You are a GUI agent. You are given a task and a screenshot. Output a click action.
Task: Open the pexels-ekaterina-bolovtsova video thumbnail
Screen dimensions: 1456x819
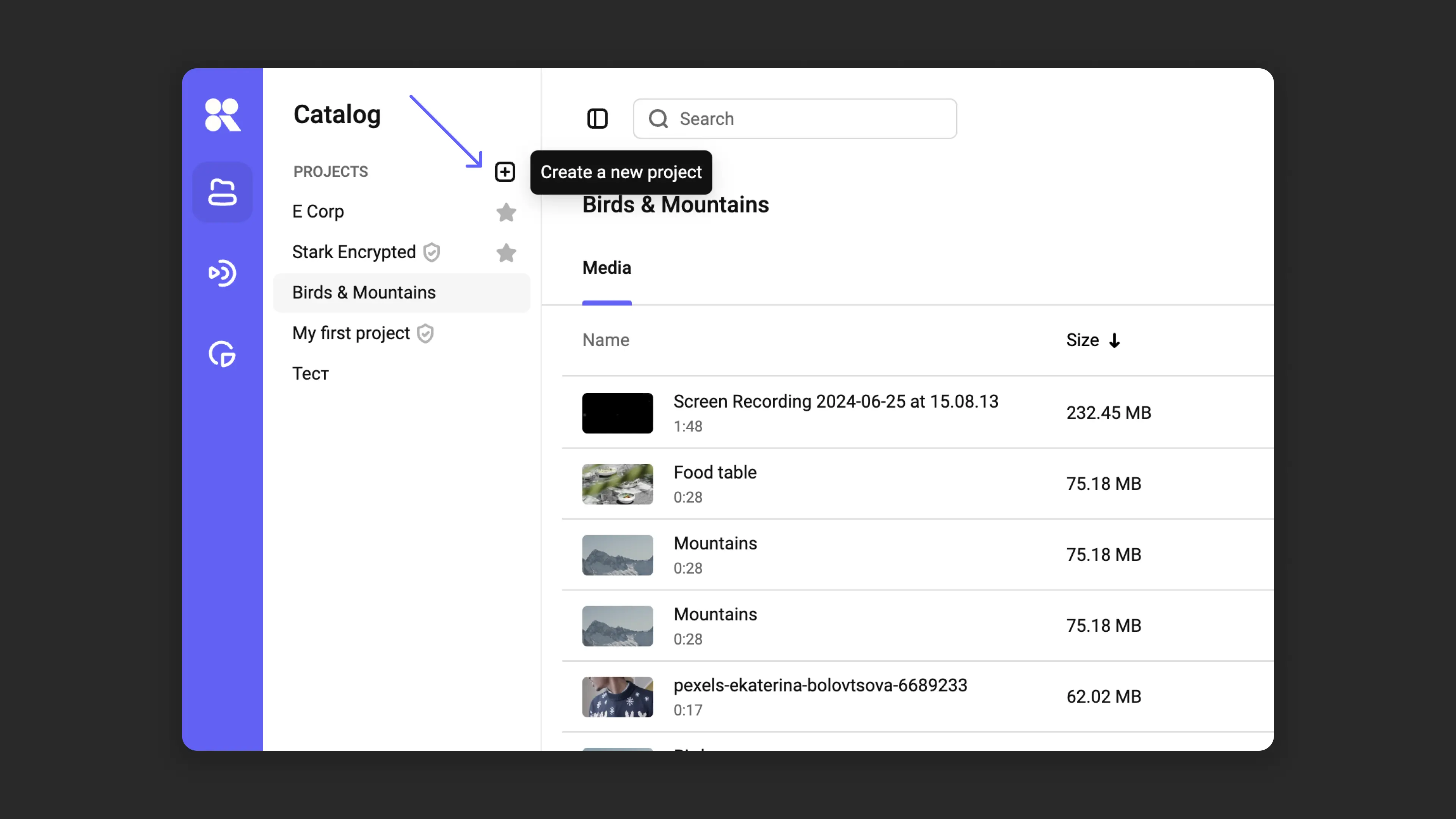click(618, 698)
